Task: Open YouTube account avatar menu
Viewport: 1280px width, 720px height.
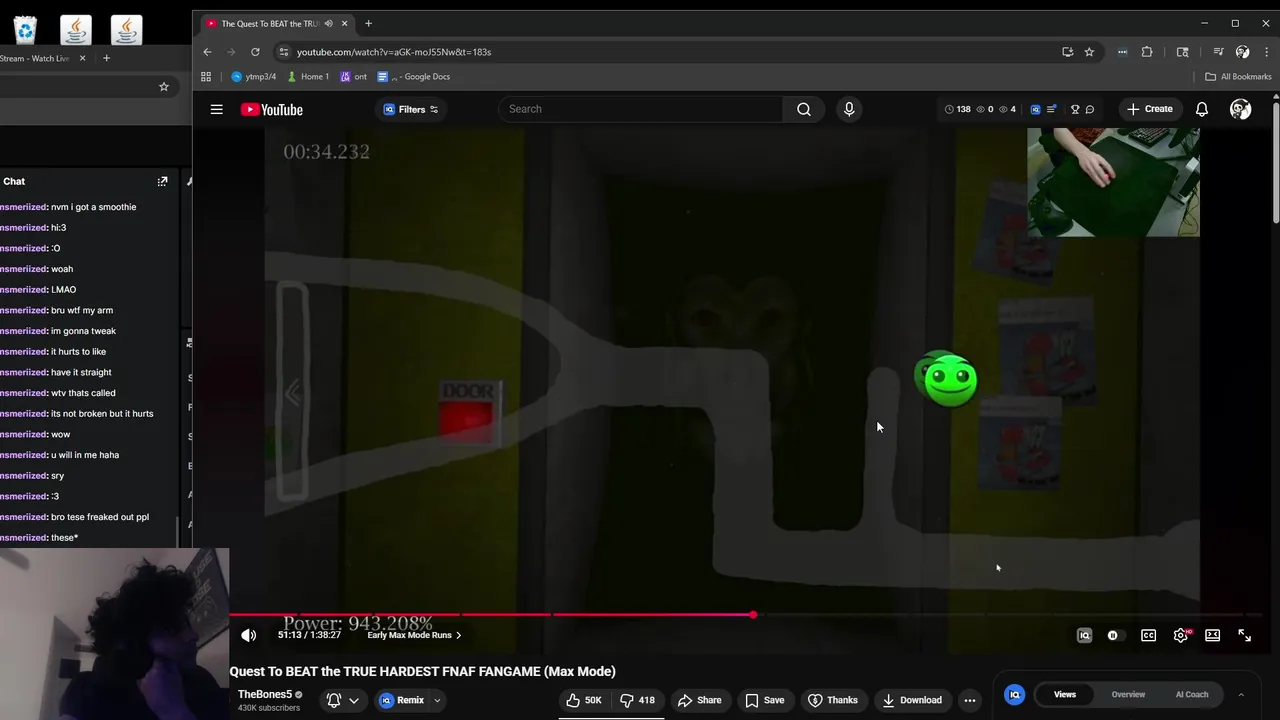Action: [1240, 109]
